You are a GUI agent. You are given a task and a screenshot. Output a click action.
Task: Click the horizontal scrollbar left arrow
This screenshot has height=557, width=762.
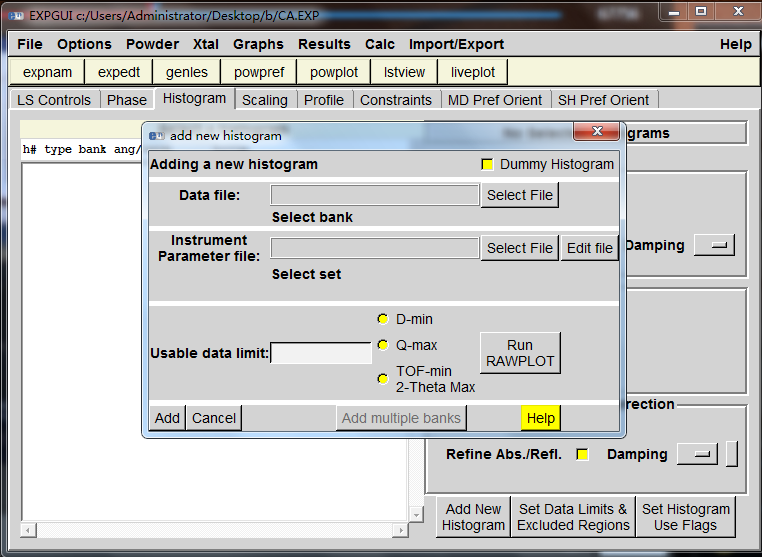28,530
